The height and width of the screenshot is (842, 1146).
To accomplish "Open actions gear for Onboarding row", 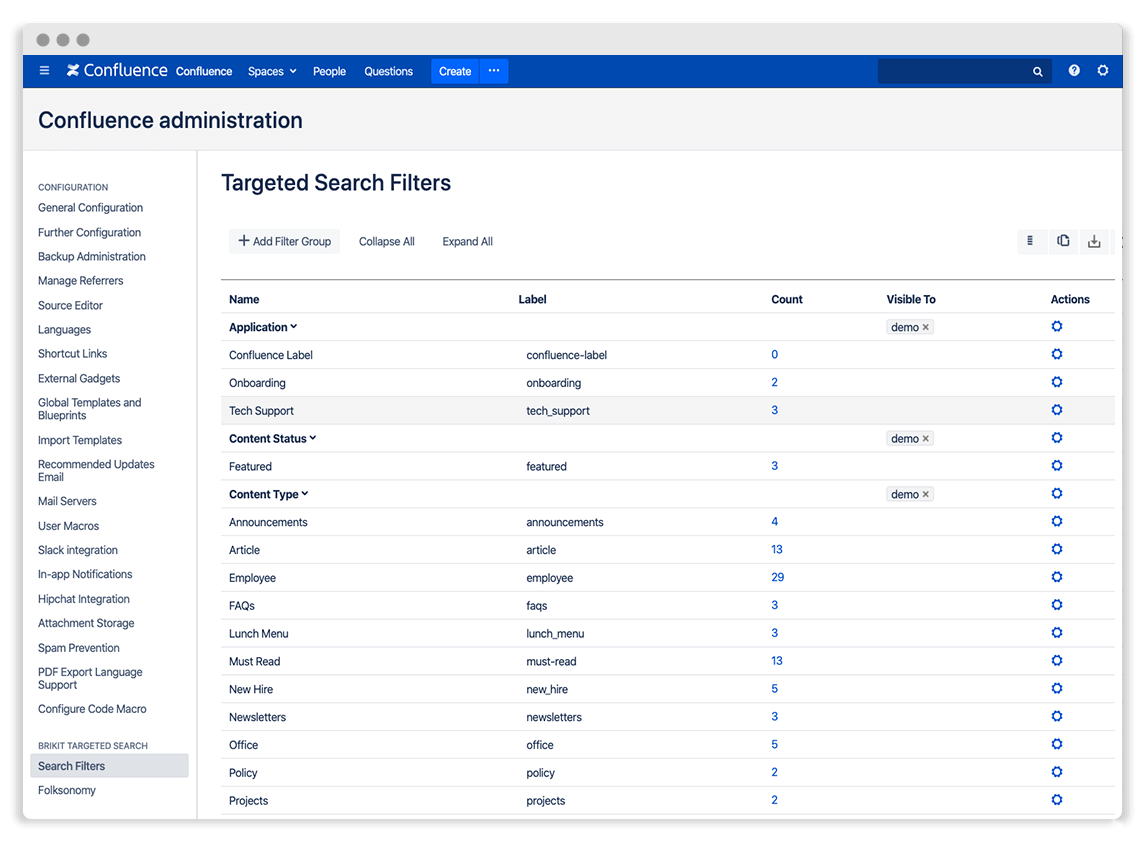I will pyautogui.click(x=1057, y=382).
